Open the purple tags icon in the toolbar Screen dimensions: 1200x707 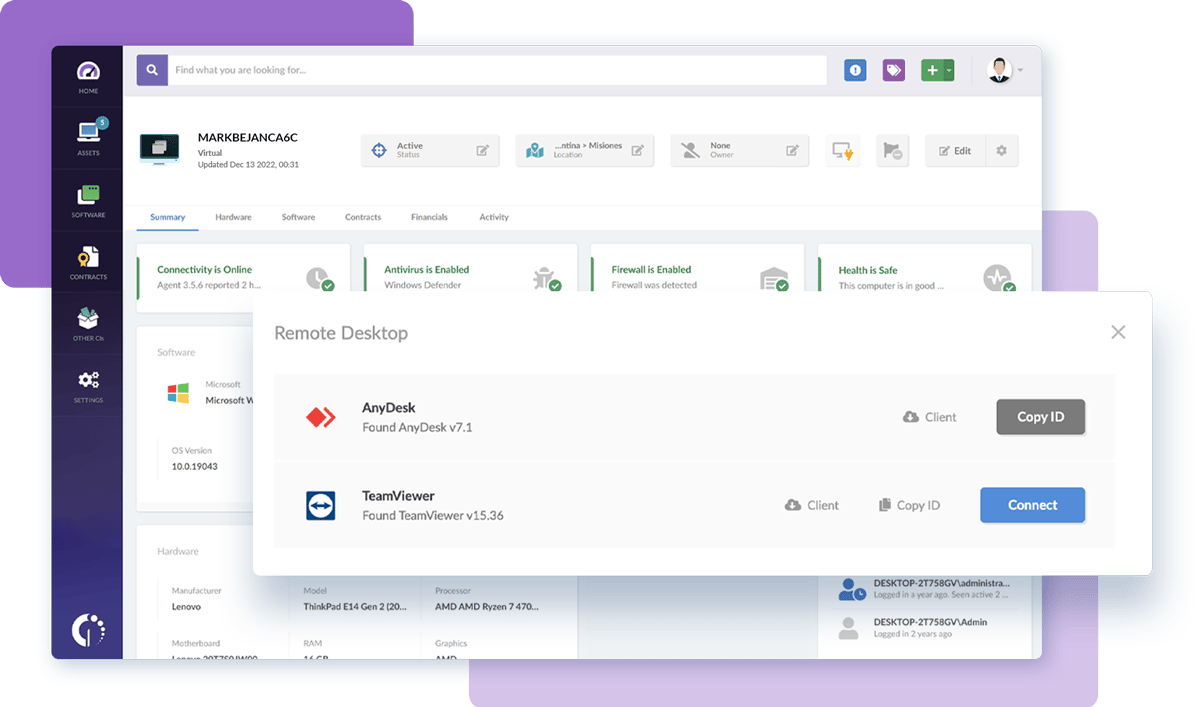click(892, 70)
